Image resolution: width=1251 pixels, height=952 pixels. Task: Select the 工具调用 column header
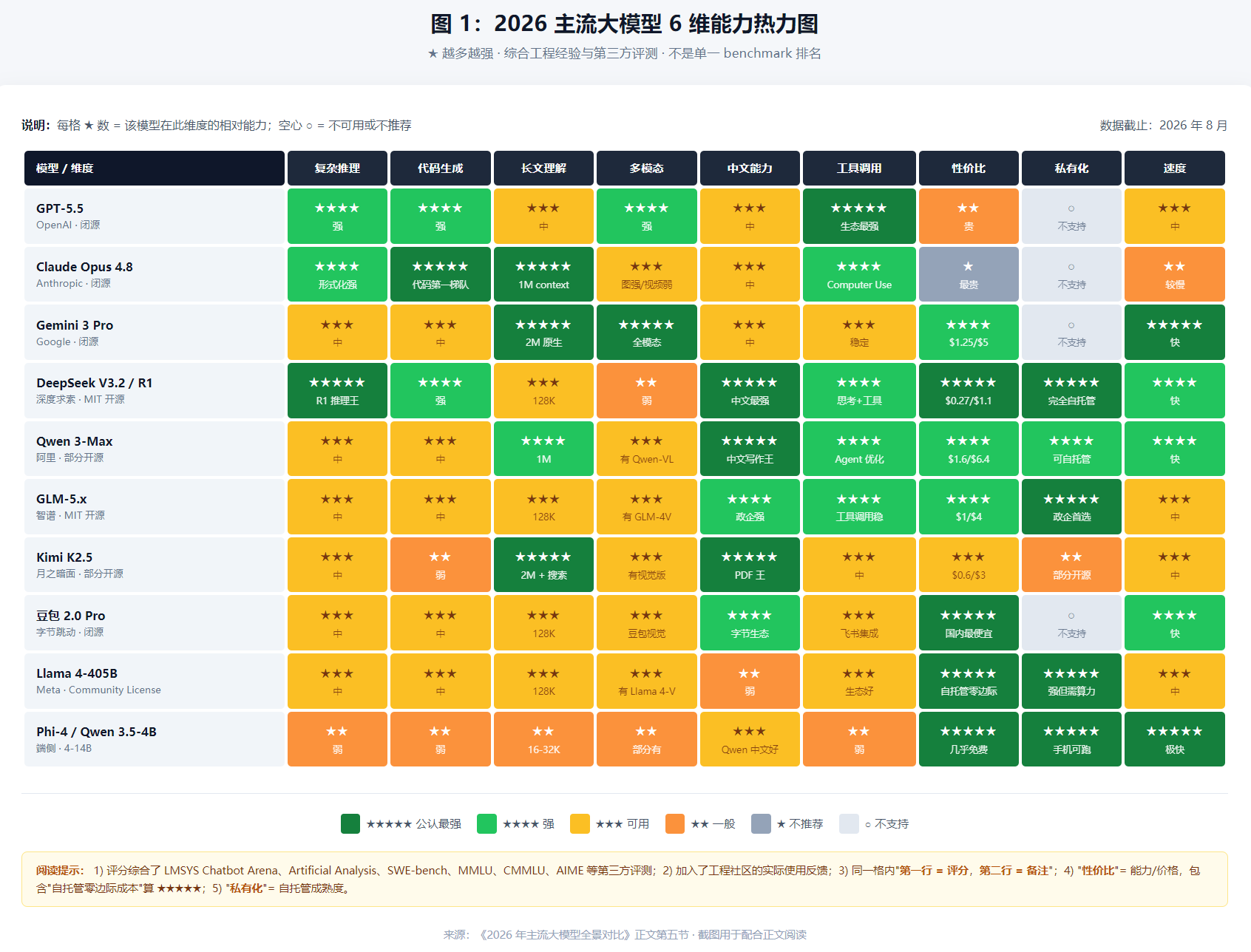point(859,169)
